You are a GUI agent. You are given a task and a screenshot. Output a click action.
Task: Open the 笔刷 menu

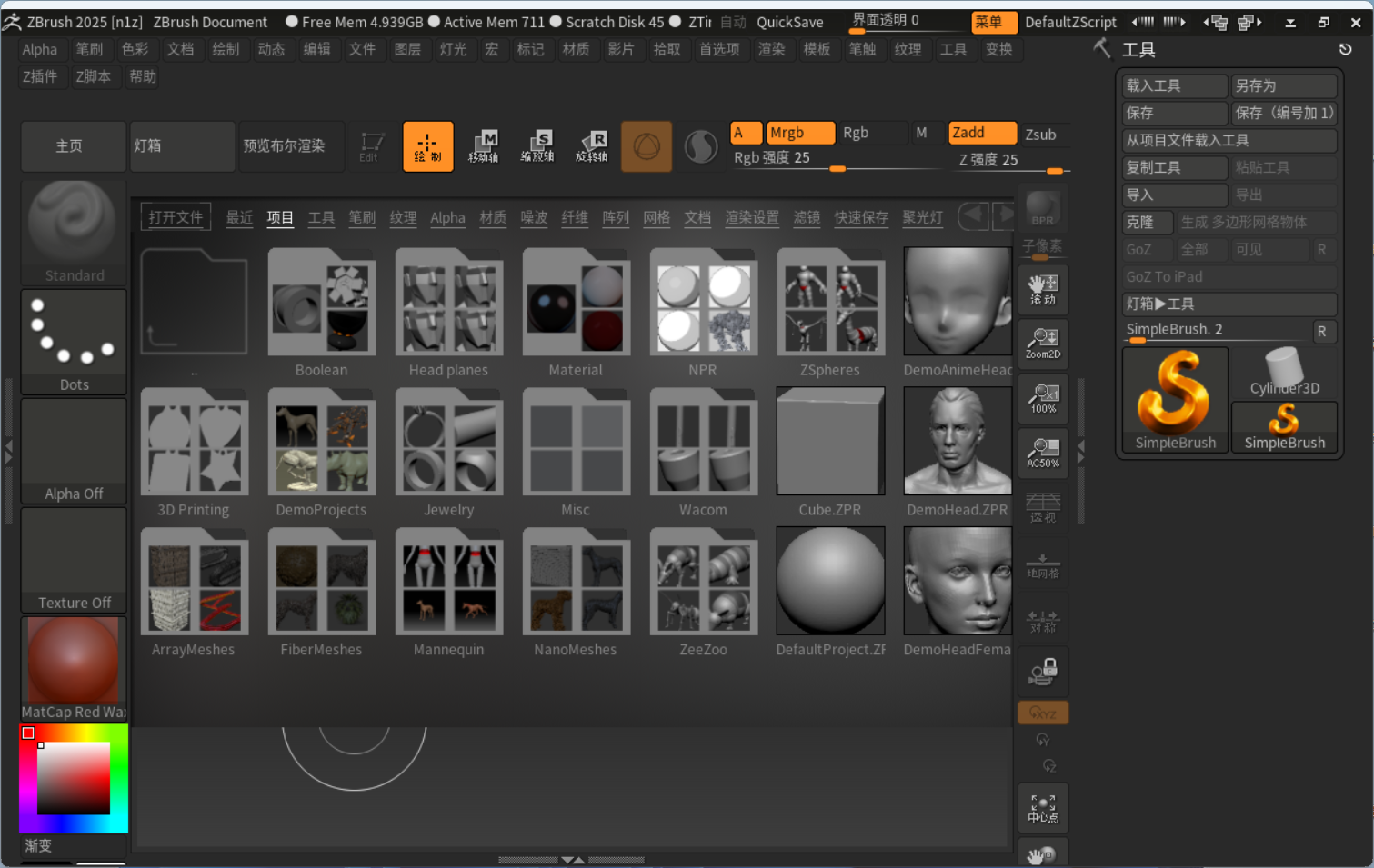click(x=89, y=49)
